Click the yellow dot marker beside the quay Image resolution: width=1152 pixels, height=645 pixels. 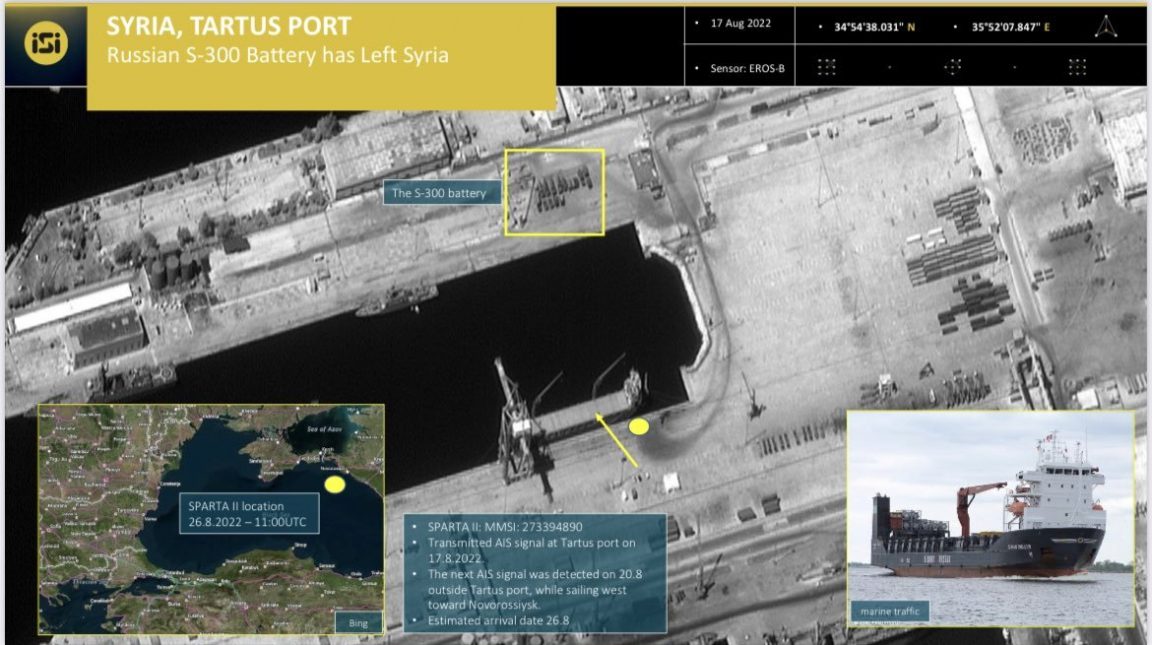637,427
